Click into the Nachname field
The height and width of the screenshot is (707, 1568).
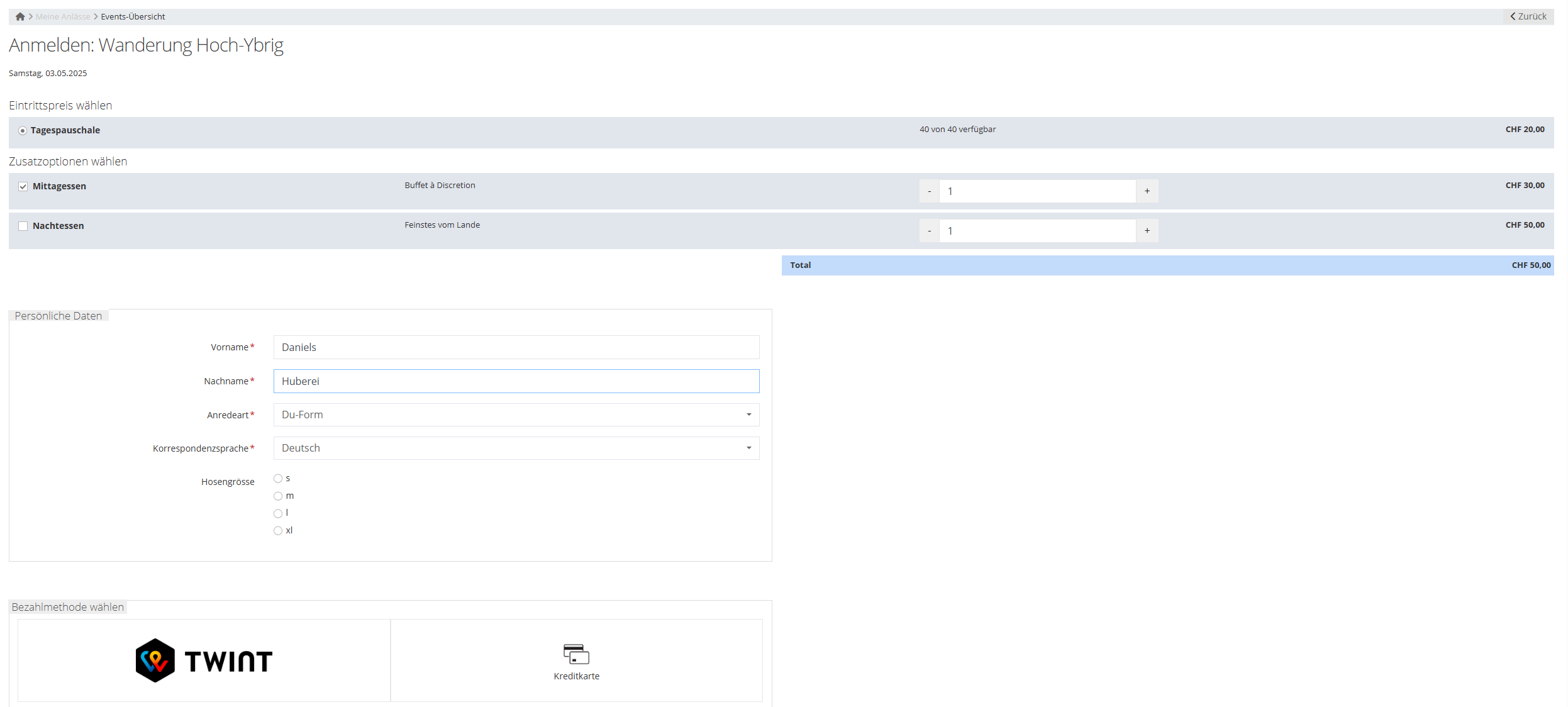coord(516,381)
